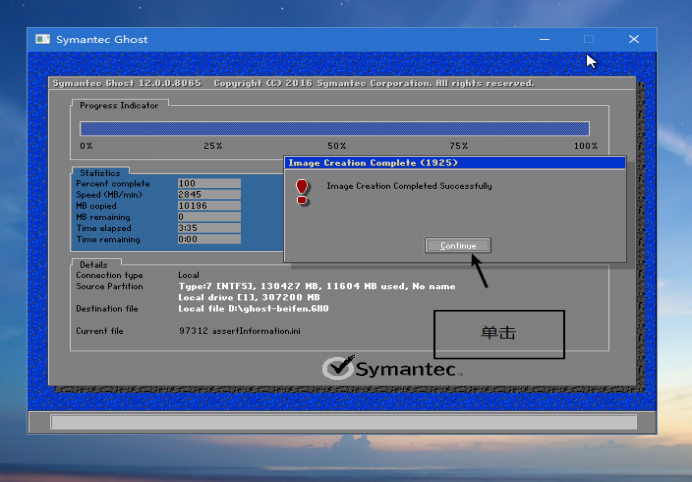Click the Percent complete value 100
The width and height of the screenshot is (692, 482).
(x=209, y=183)
